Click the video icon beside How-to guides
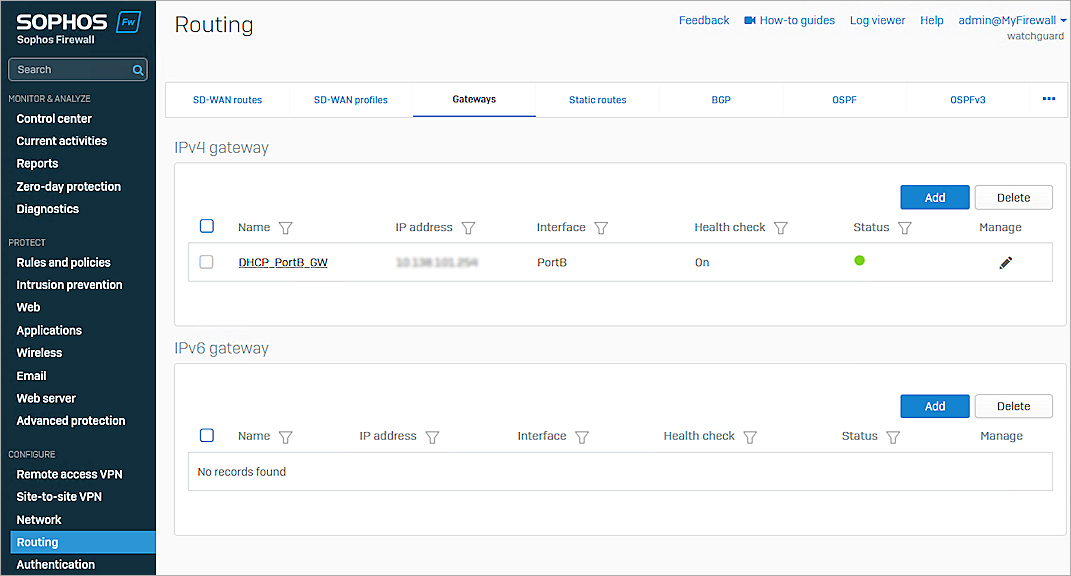The image size is (1071, 576). coord(749,19)
